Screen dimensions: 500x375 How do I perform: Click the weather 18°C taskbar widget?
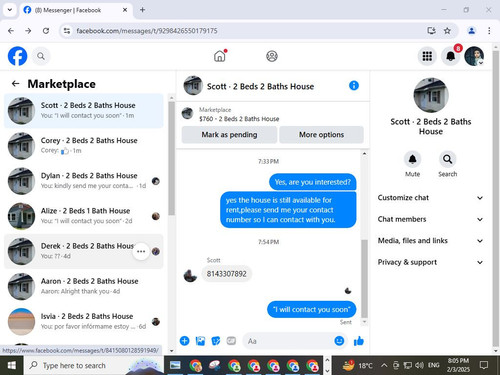click(x=357, y=365)
